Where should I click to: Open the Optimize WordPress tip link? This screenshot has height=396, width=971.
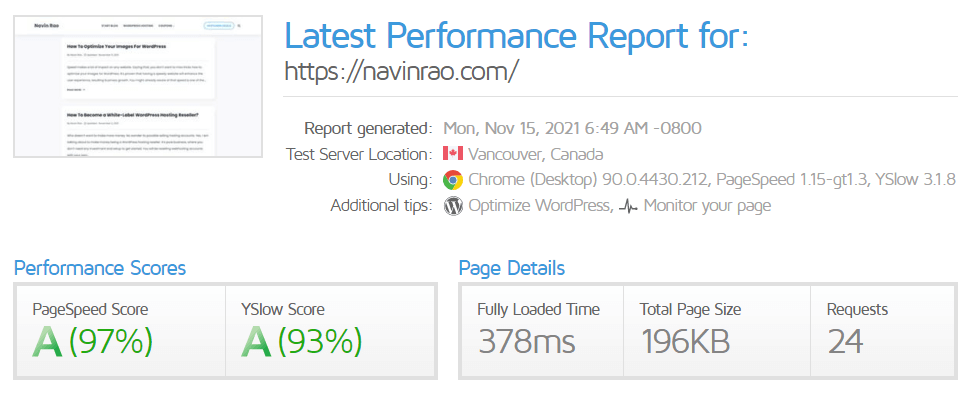[539, 205]
